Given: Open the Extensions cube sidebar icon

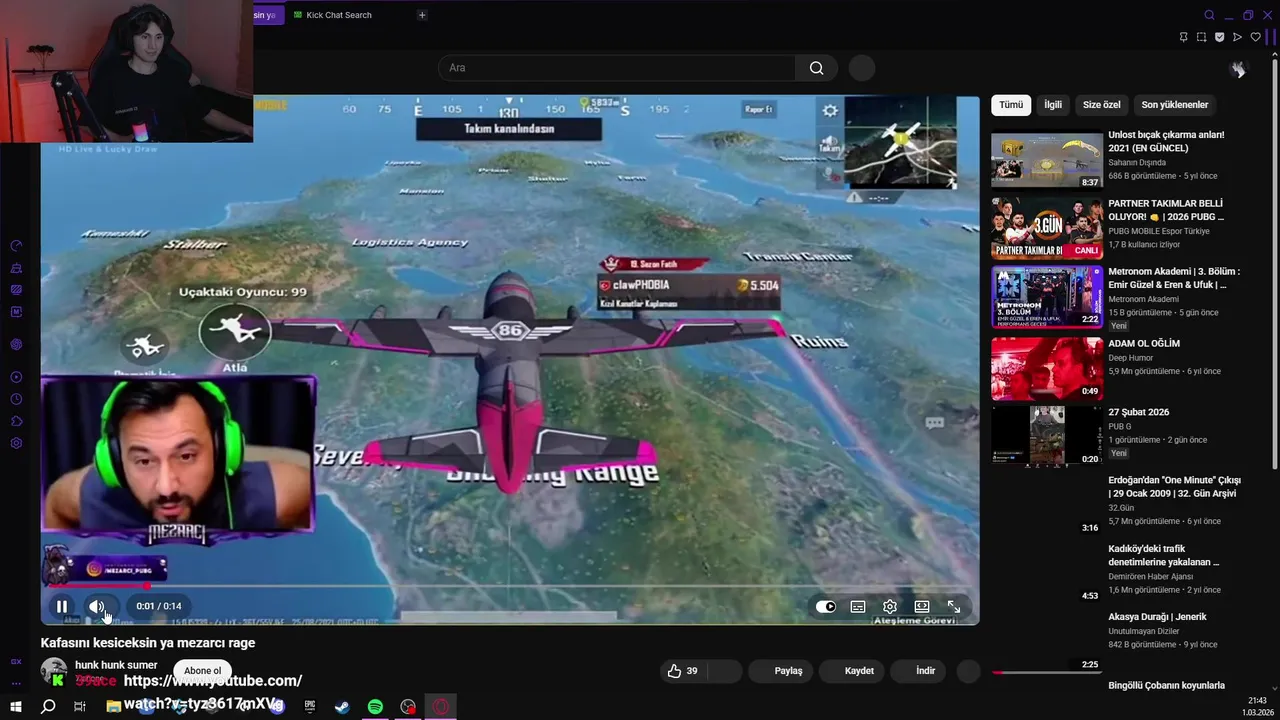Looking at the screenshot, I should [x=16, y=421].
